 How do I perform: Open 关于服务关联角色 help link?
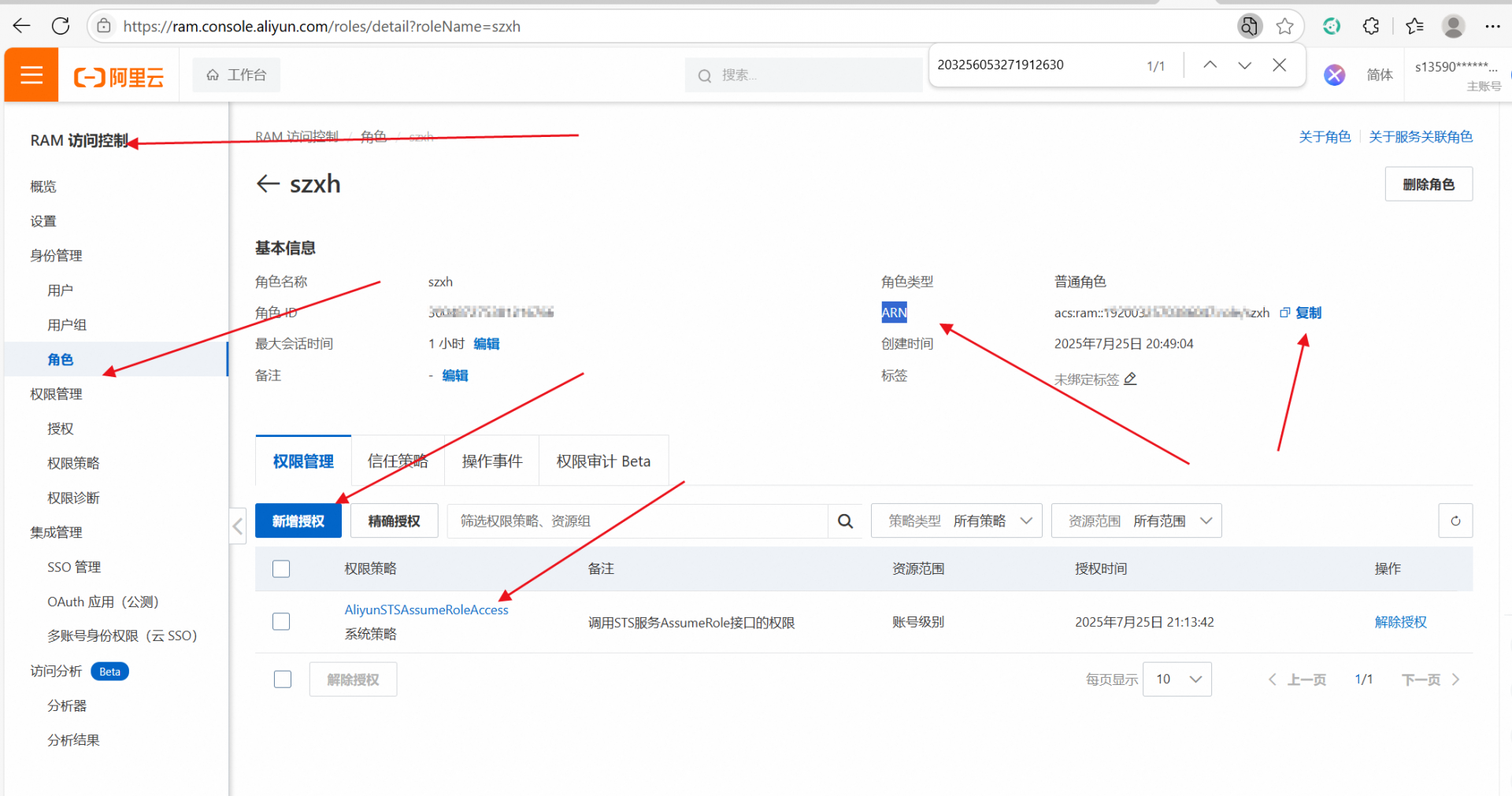click(1421, 137)
